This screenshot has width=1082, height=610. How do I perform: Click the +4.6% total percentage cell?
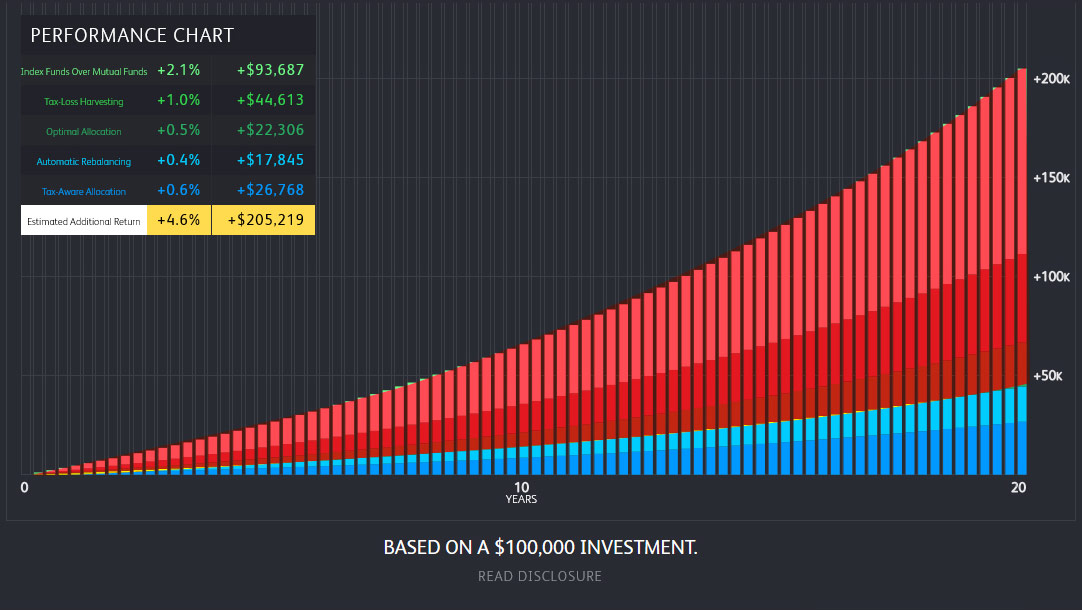tap(179, 220)
